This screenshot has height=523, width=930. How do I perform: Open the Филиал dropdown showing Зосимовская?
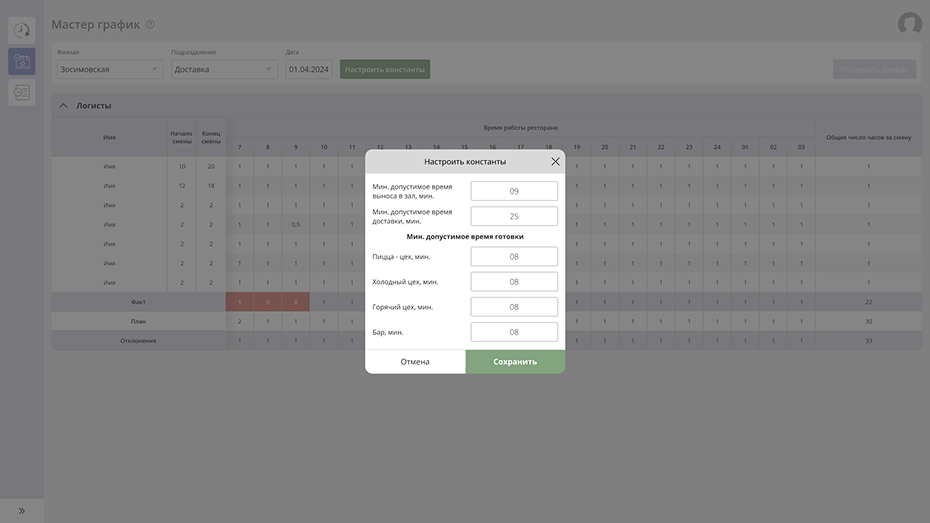109,69
